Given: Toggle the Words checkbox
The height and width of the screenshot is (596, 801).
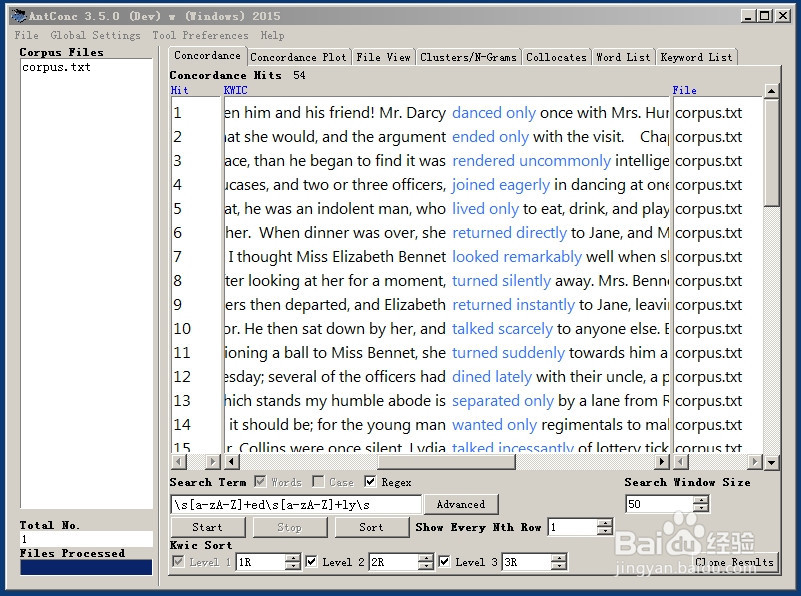Looking at the screenshot, I should (x=260, y=482).
